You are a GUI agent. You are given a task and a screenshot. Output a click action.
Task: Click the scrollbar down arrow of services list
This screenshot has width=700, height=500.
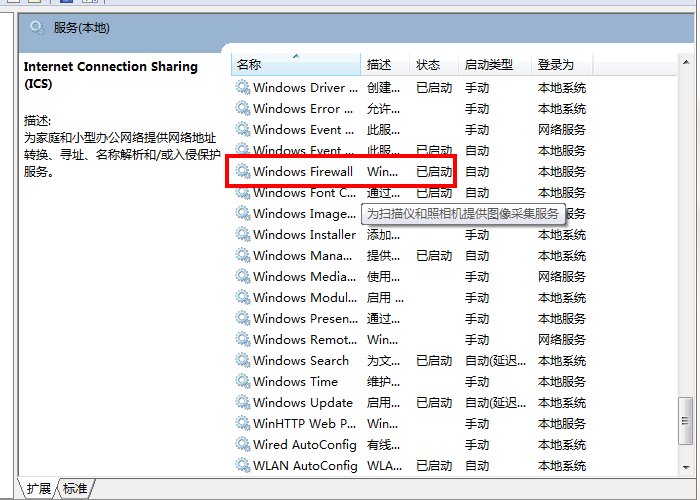coord(686,467)
